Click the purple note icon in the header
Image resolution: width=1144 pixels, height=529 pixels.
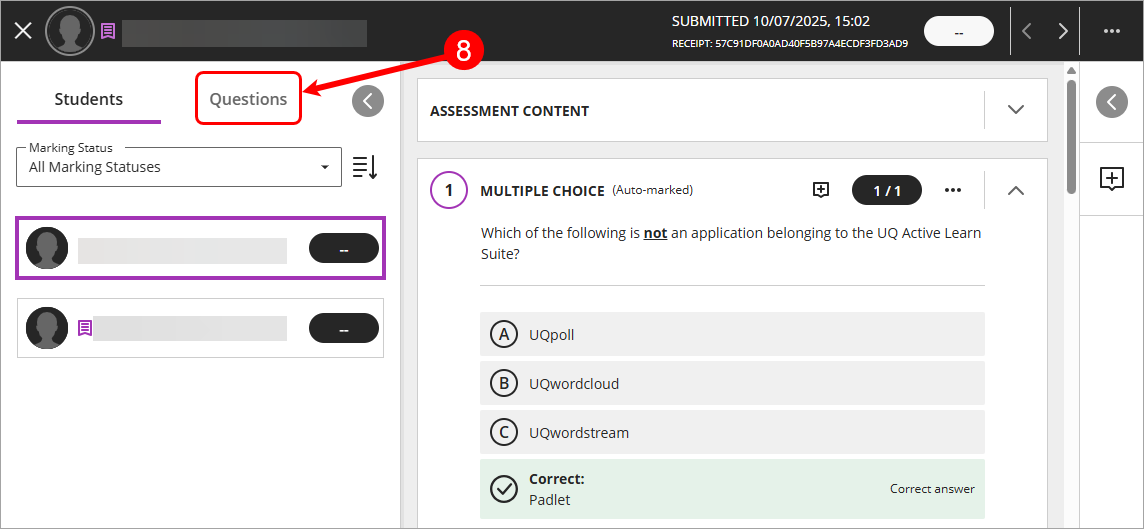point(108,31)
